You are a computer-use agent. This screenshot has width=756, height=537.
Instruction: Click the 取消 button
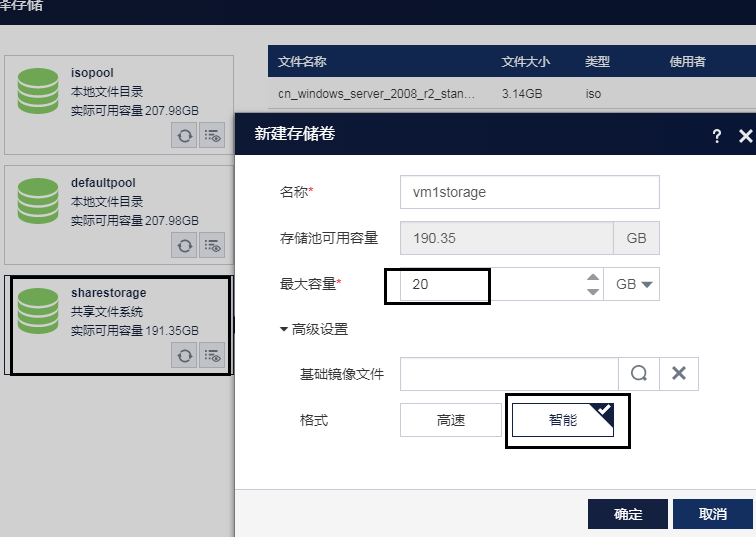tap(713, 514)
